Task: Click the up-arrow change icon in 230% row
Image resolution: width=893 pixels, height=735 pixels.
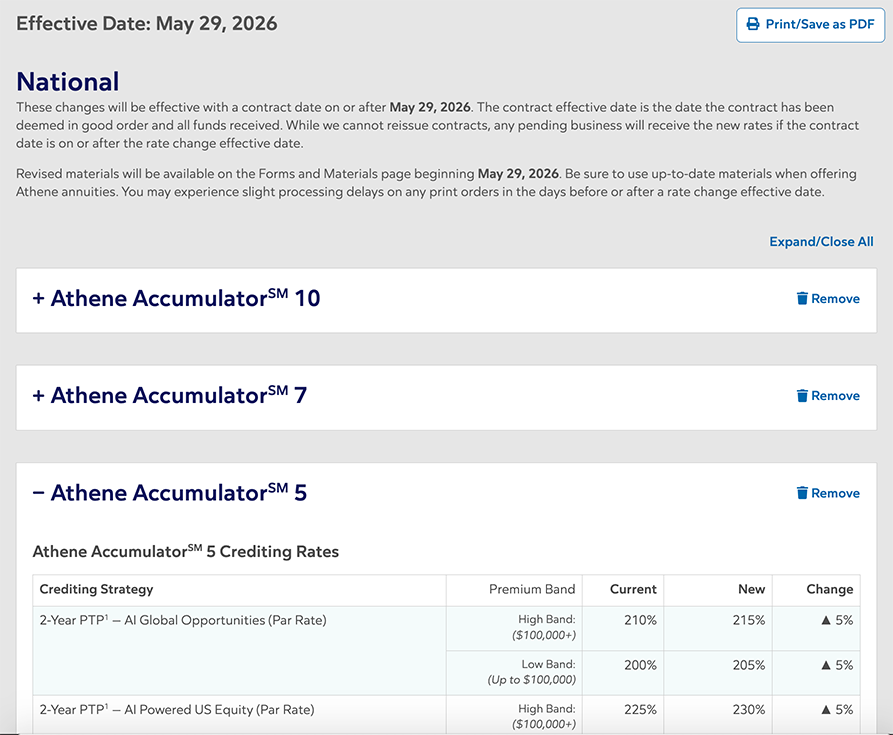Action: [826, 709]
